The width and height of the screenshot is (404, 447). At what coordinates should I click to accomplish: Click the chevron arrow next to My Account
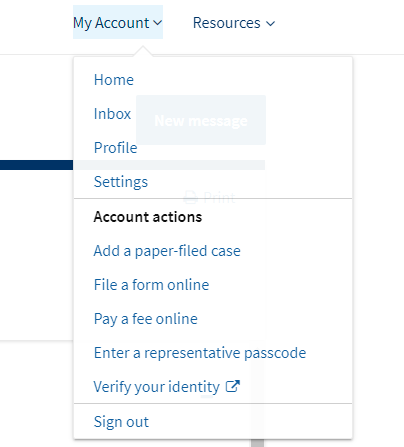(157, 23)
